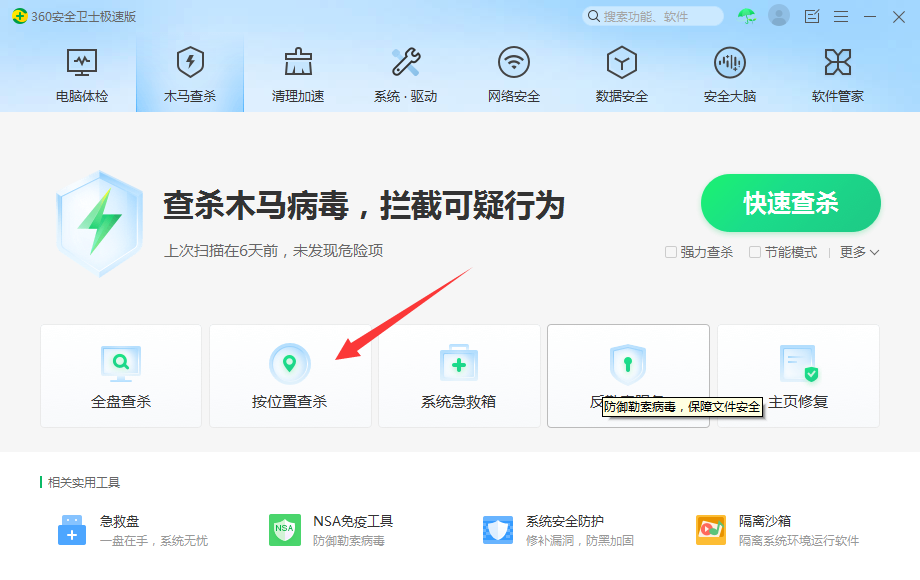Click the 网络安全 tab label

[x=514, y=96]
